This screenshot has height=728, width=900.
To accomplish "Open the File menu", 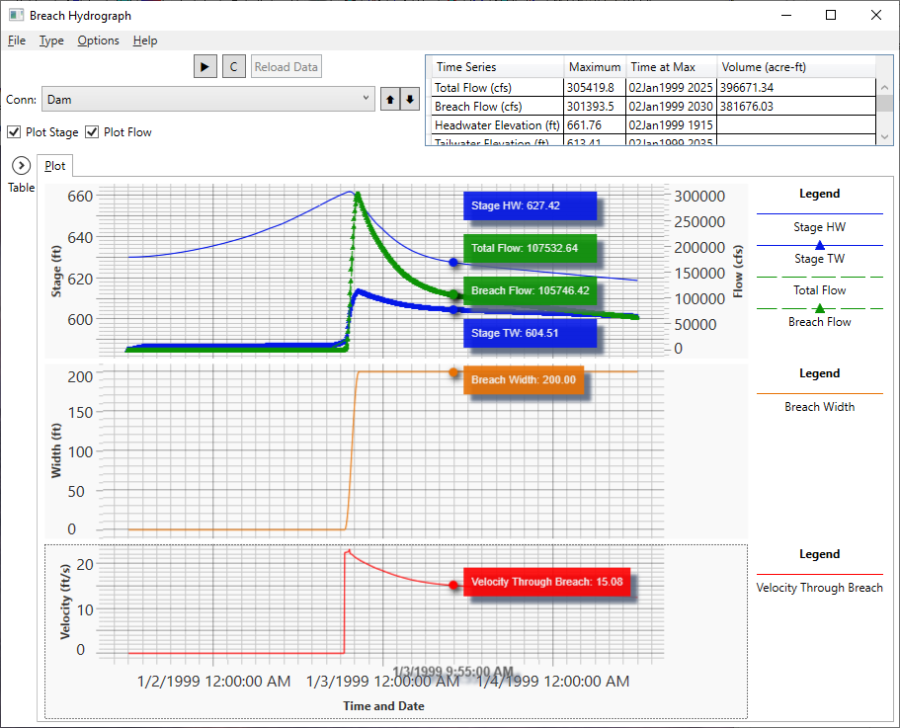I will click(x=17, y=41).
